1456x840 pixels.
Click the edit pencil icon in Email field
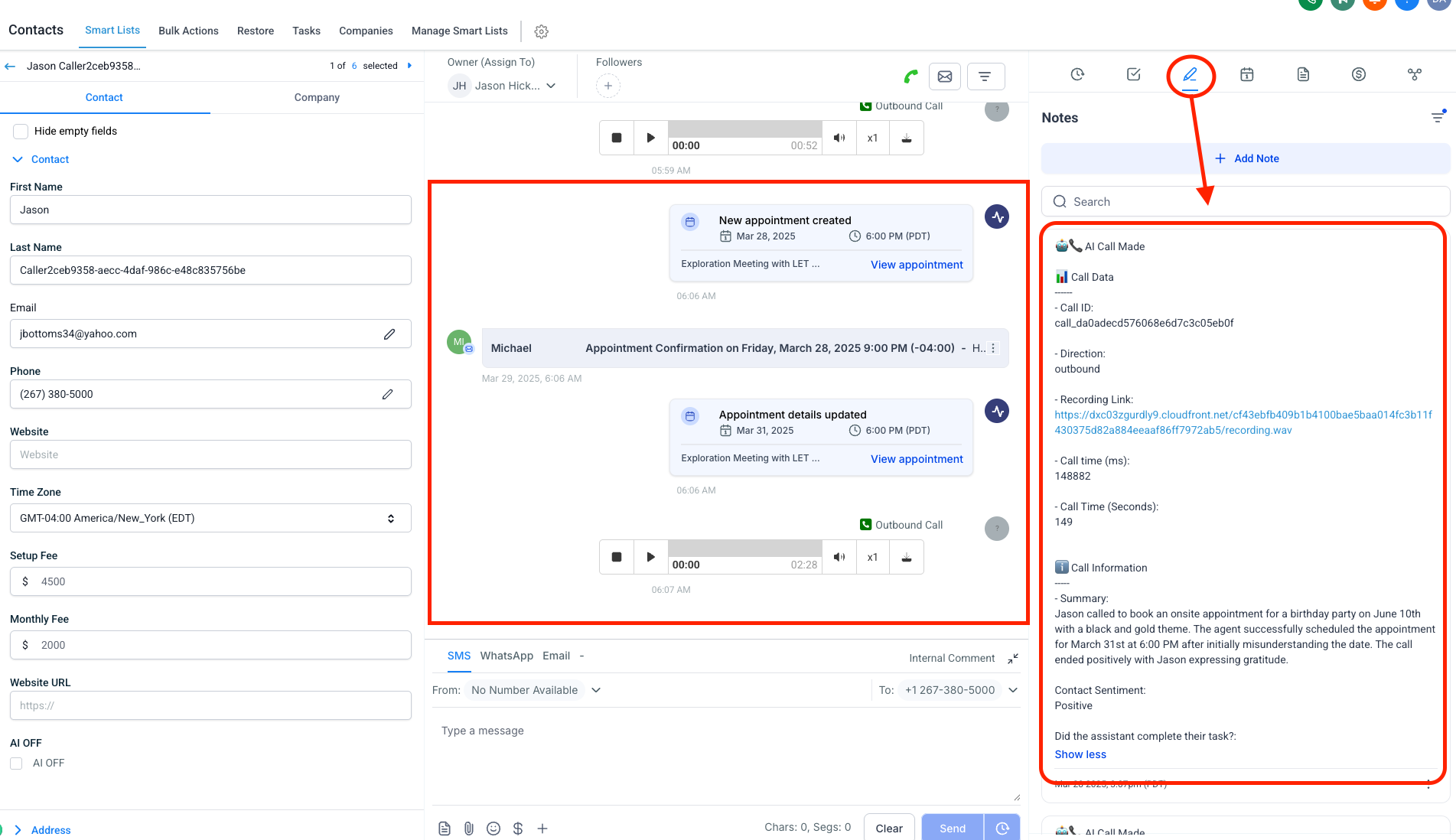pos(389,334)
